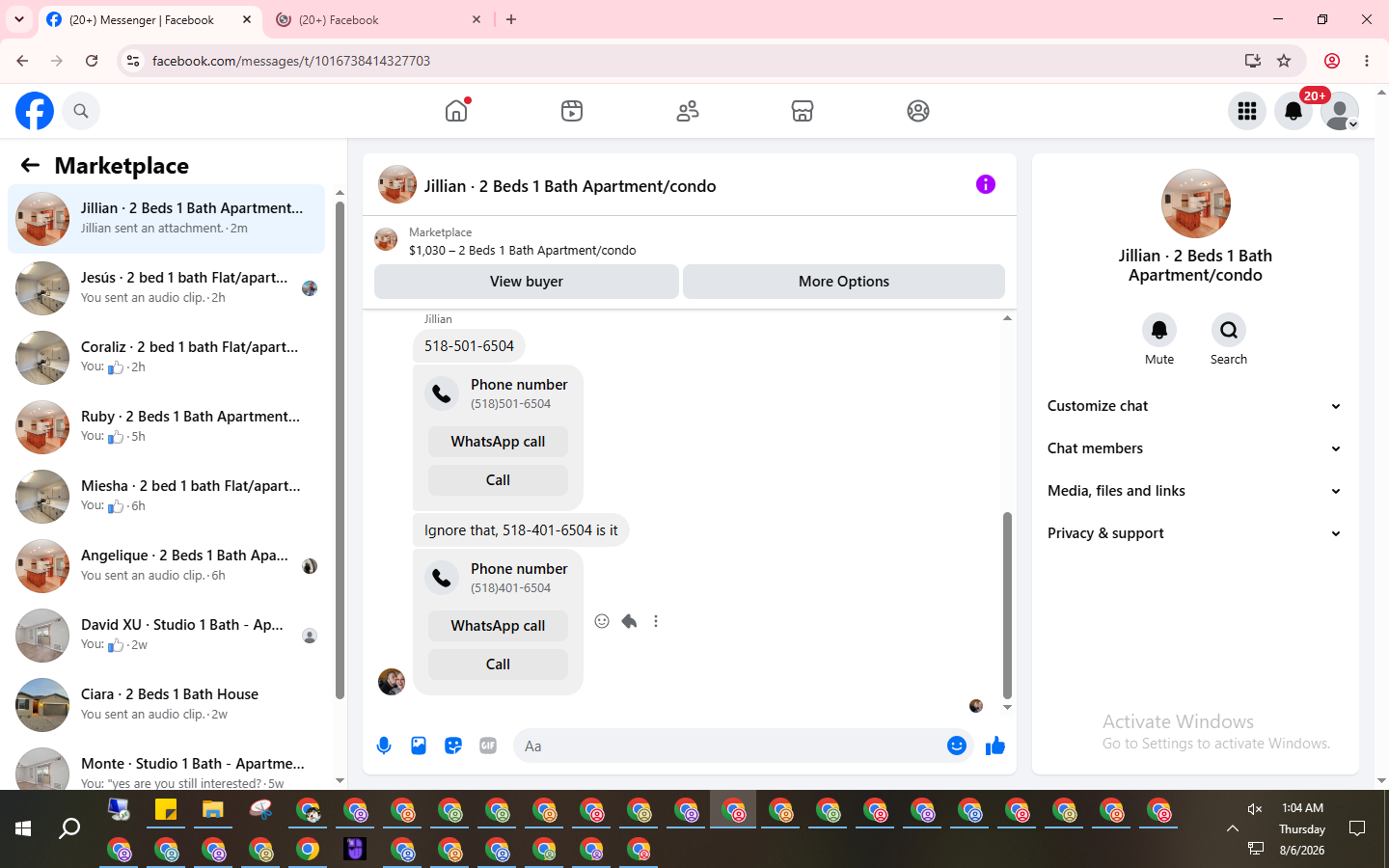This screenshot has width=1389, height=868.
Task: Click WhatsApp call for (518)501-6504
Action: pos(498,442)
